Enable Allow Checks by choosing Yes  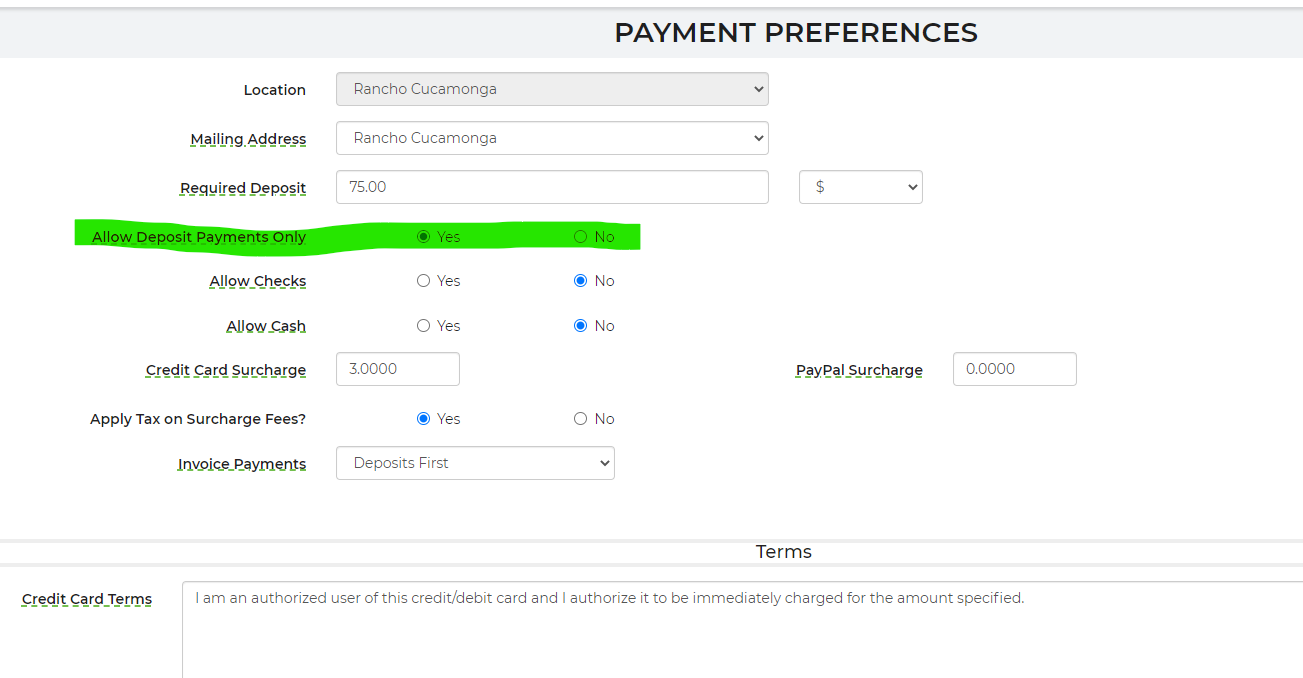[x=423, y=281]
